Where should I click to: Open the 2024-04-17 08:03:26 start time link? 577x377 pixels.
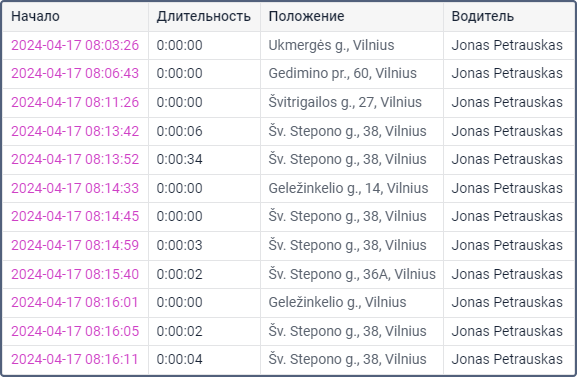[x=75, y=45]
